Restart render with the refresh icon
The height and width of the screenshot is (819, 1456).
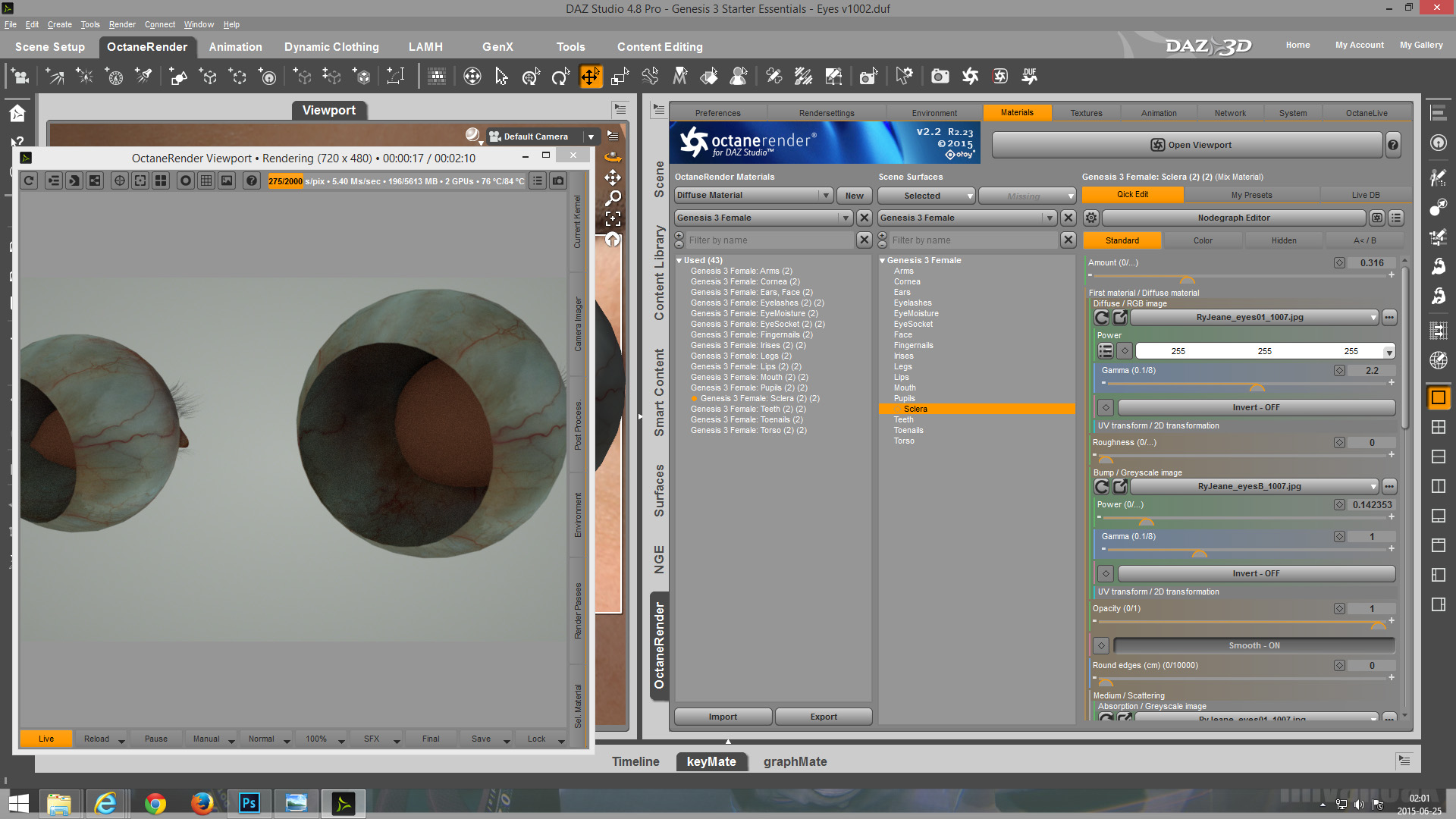point(29,180)
